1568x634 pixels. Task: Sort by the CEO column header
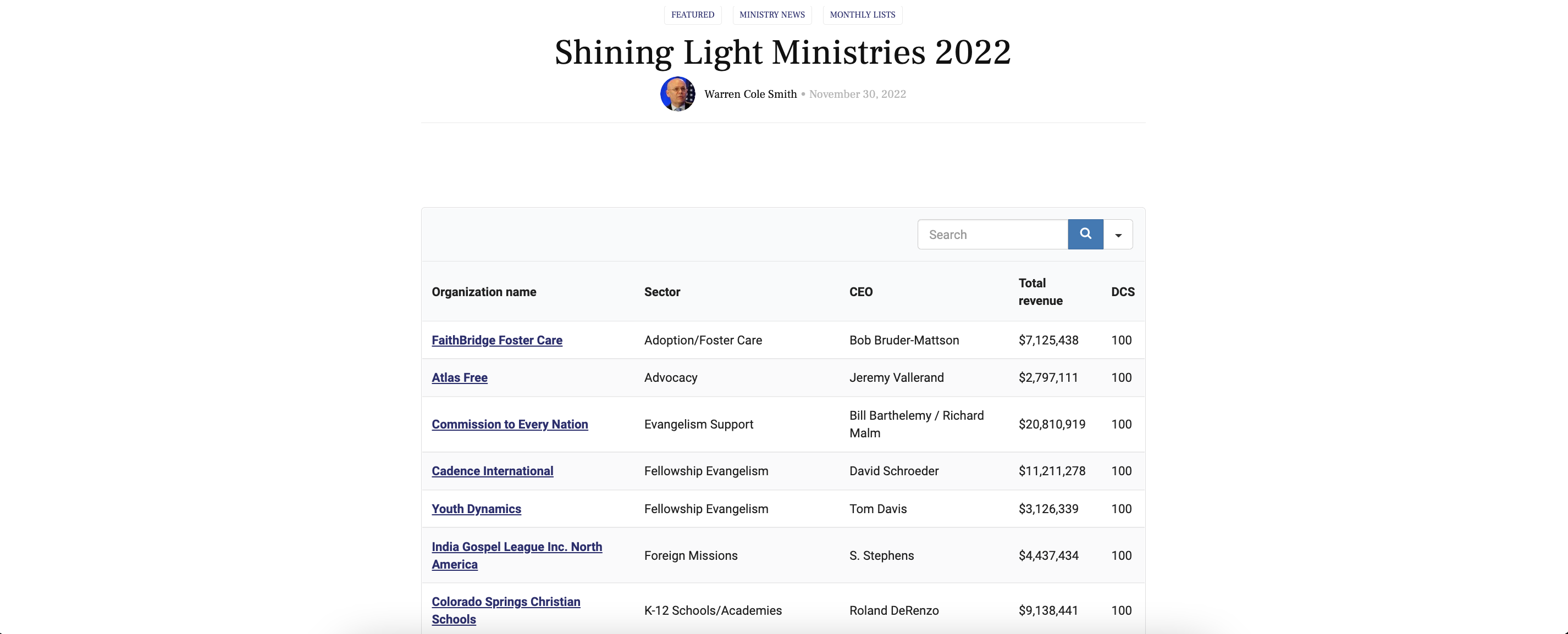click(861, 291)
